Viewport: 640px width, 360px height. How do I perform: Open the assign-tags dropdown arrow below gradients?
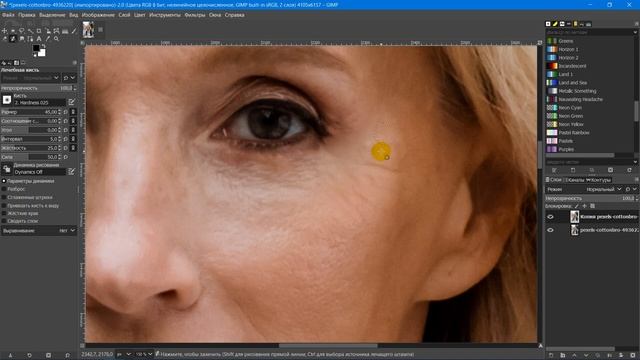click(x=635, y=162)
